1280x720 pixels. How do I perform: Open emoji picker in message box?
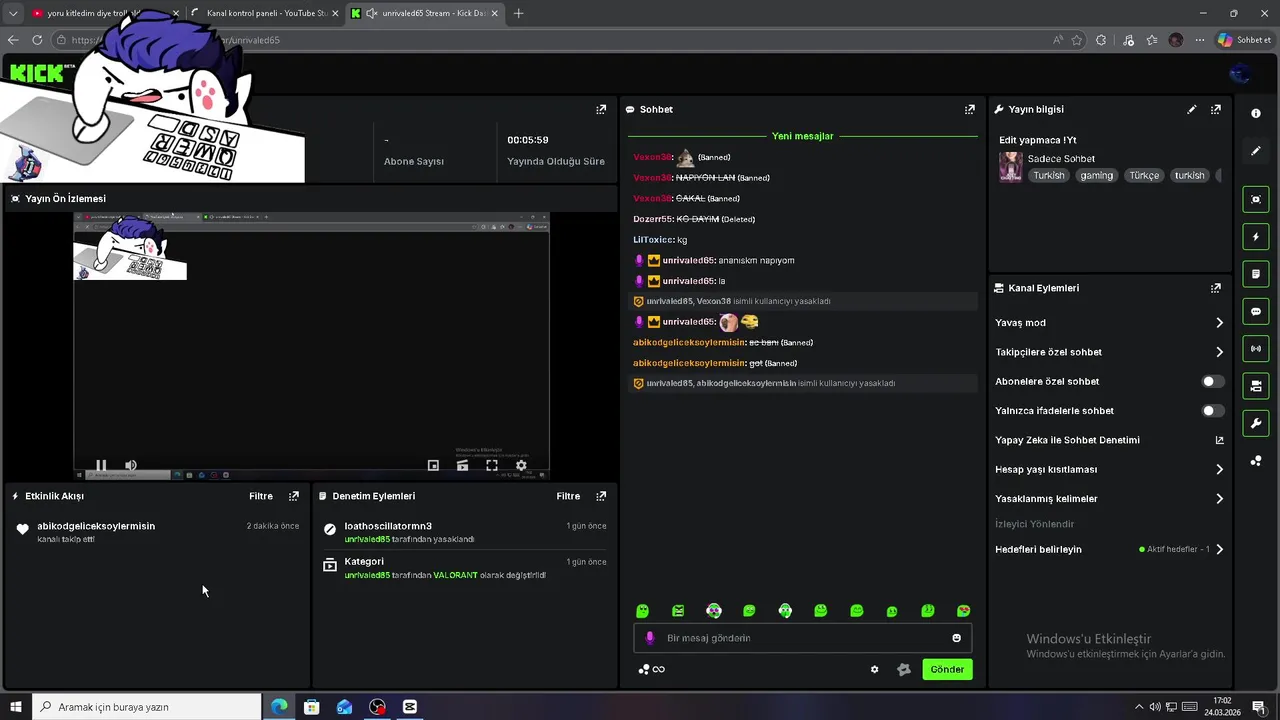coord(956,638)
